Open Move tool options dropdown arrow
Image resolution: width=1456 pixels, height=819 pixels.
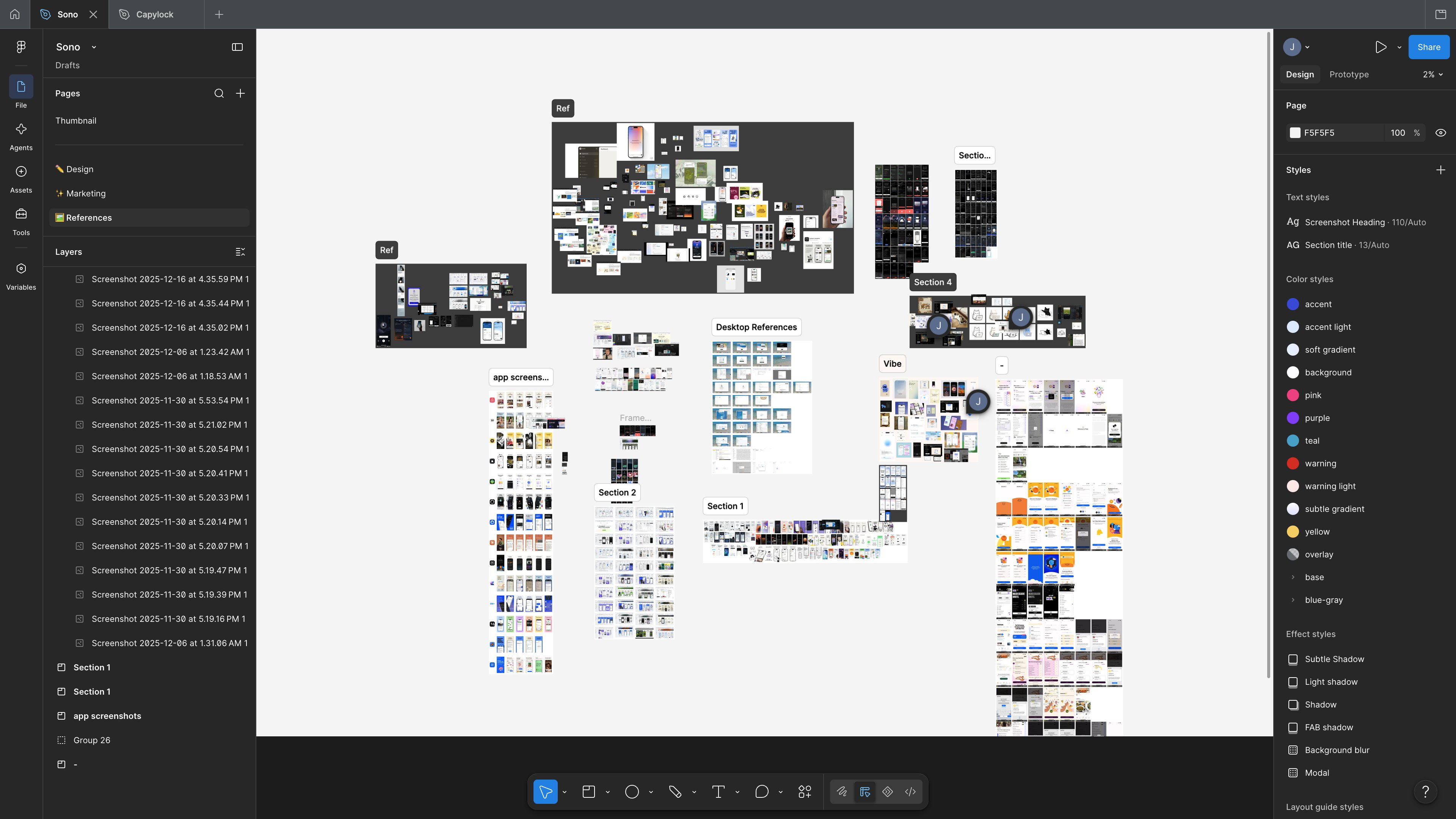pyautogui.click(x=564, y=792)
